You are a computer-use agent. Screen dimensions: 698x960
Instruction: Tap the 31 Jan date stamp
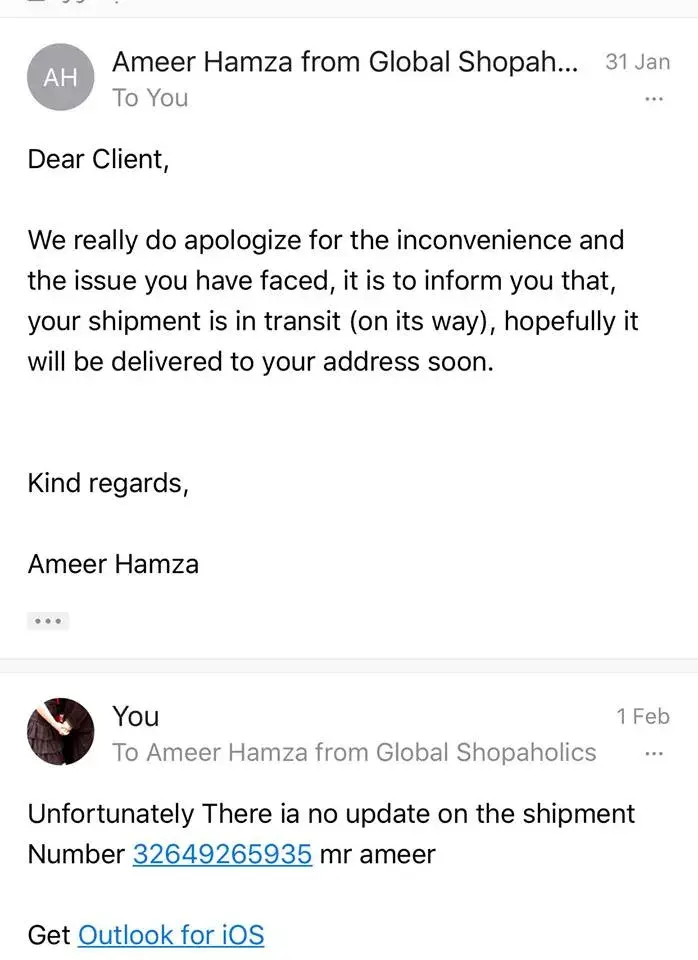click(637, 62)
